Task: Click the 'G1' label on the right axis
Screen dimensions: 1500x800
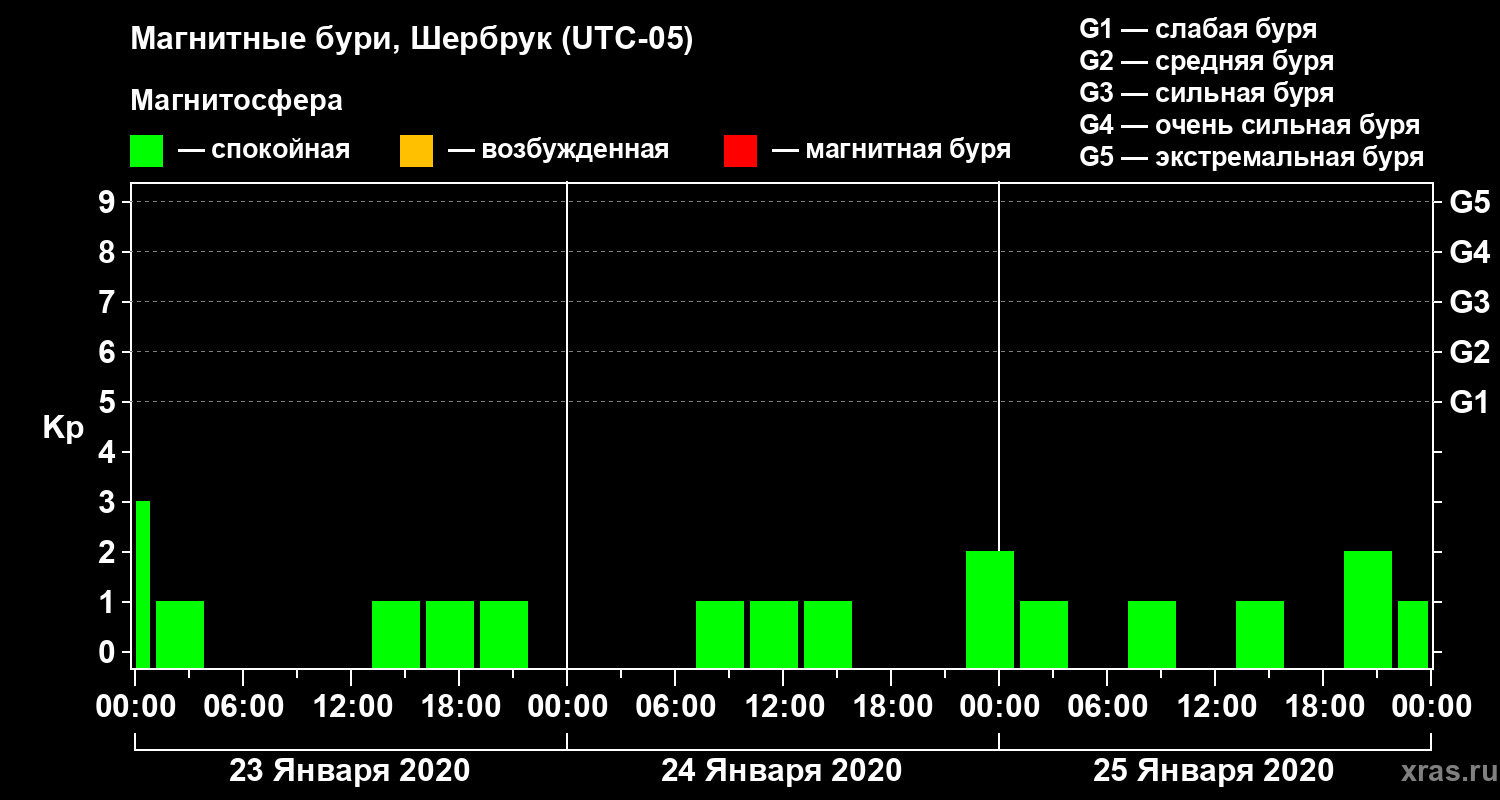Action: [x=1469, y=402]
